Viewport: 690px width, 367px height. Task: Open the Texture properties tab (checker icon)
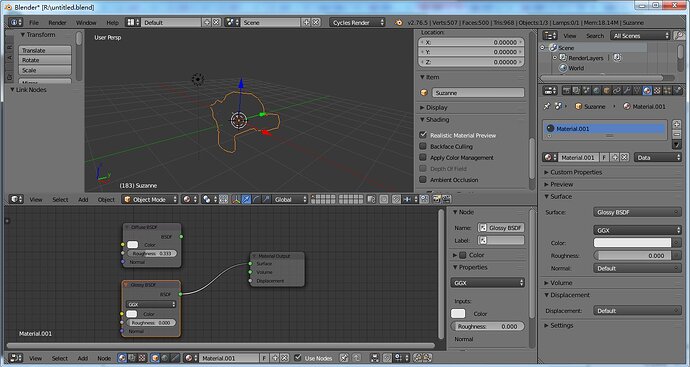tap(657, 90)
